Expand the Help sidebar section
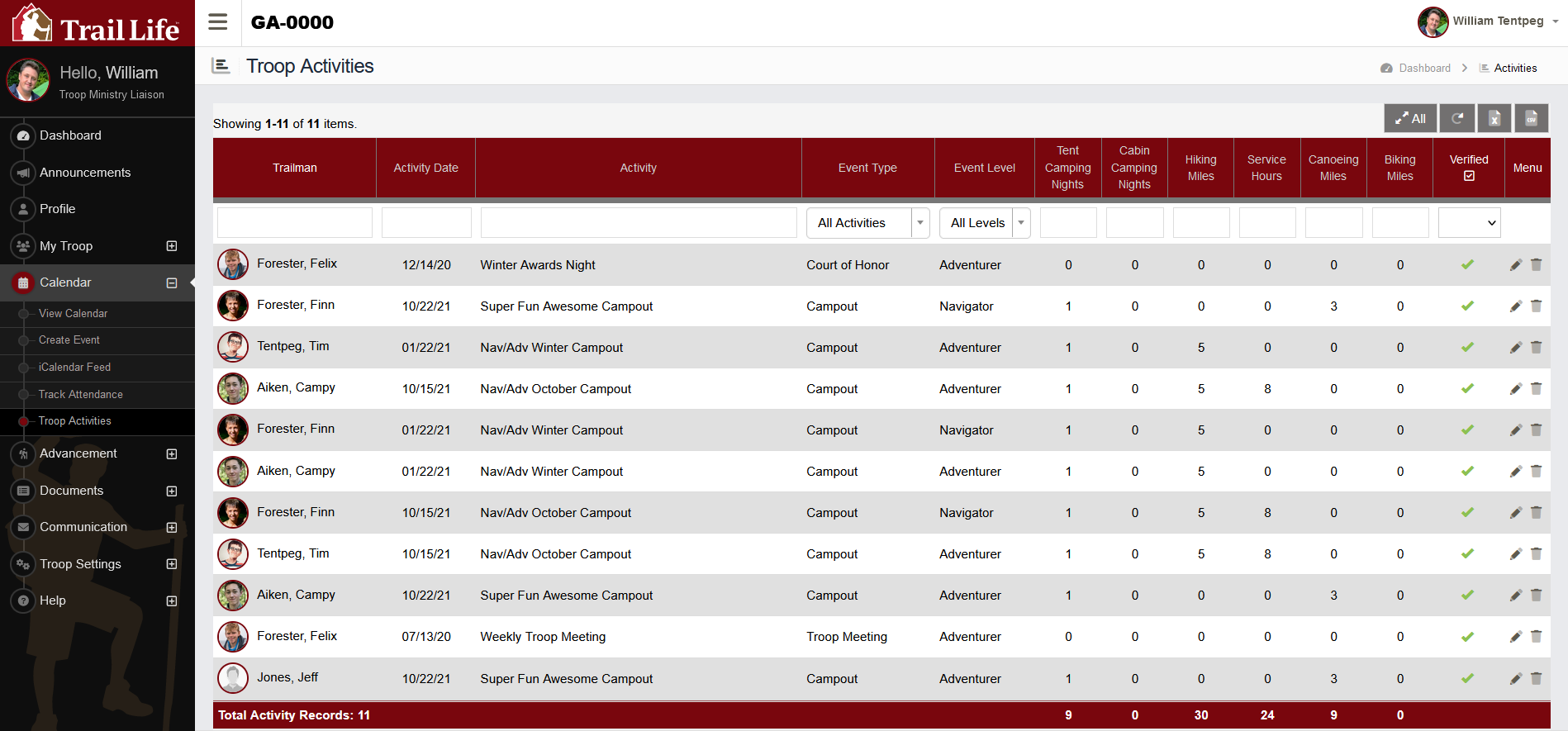1568x731 pixels. pos(172,600)
